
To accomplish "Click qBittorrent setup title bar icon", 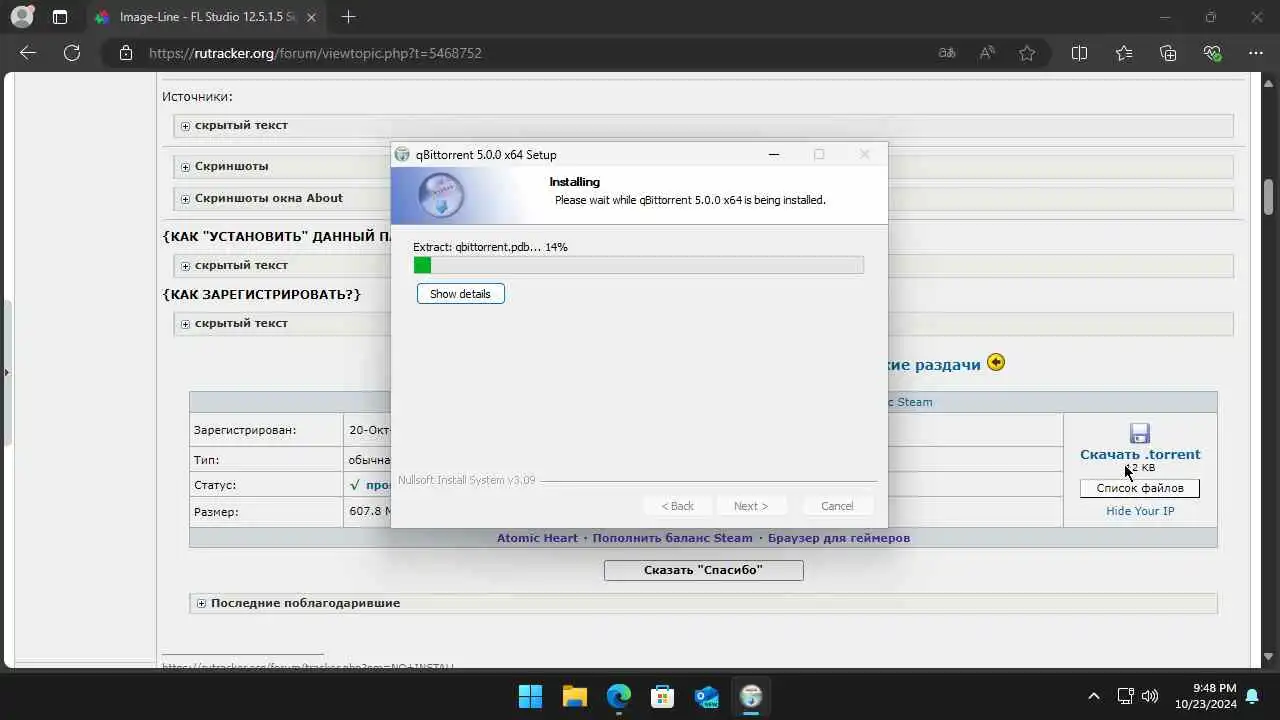I will point(402,154).
